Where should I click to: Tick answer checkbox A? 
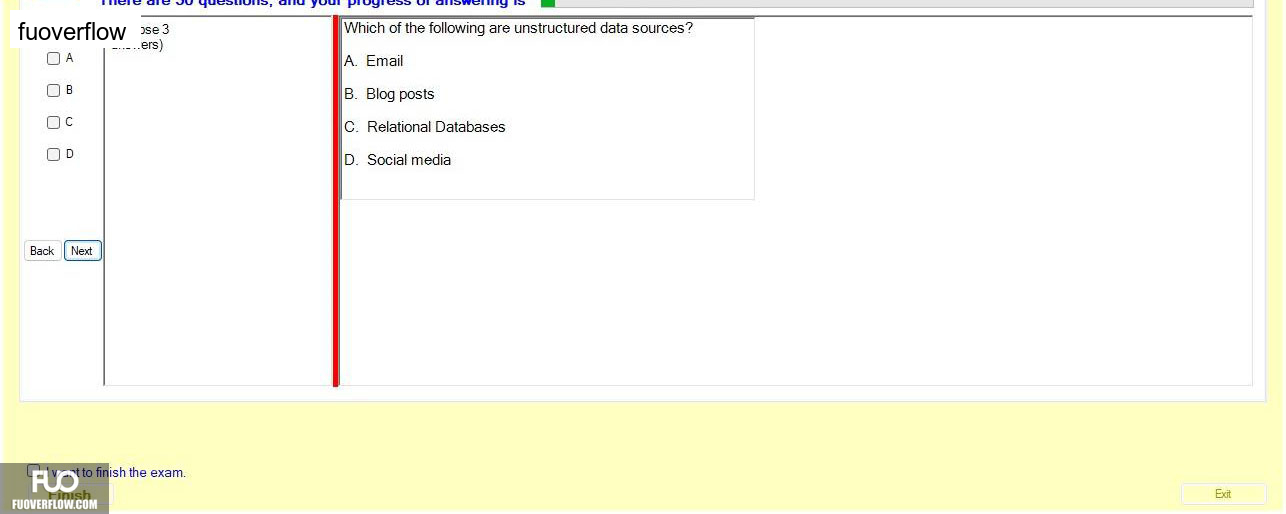pyautogui.click(x=54, y=58)
